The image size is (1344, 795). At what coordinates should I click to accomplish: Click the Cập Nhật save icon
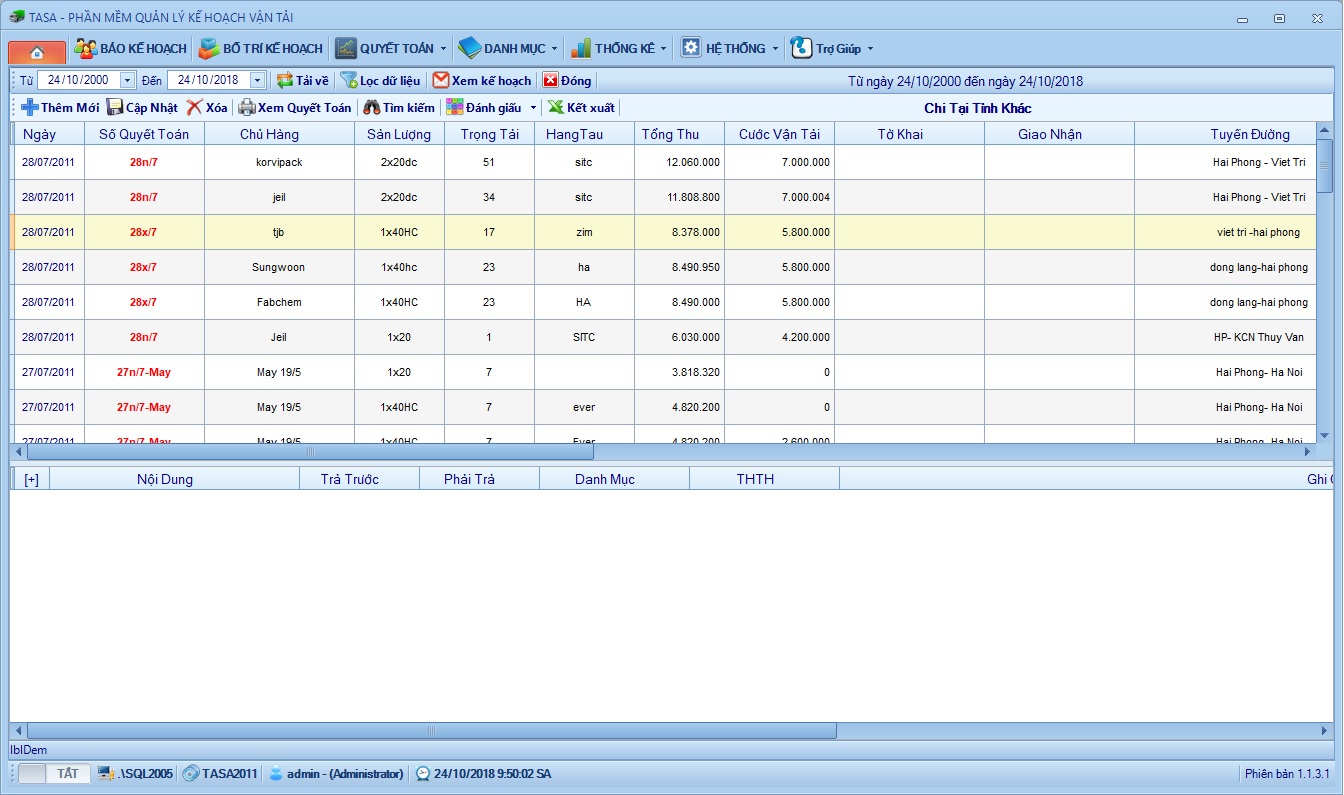[x=115, y=108]
